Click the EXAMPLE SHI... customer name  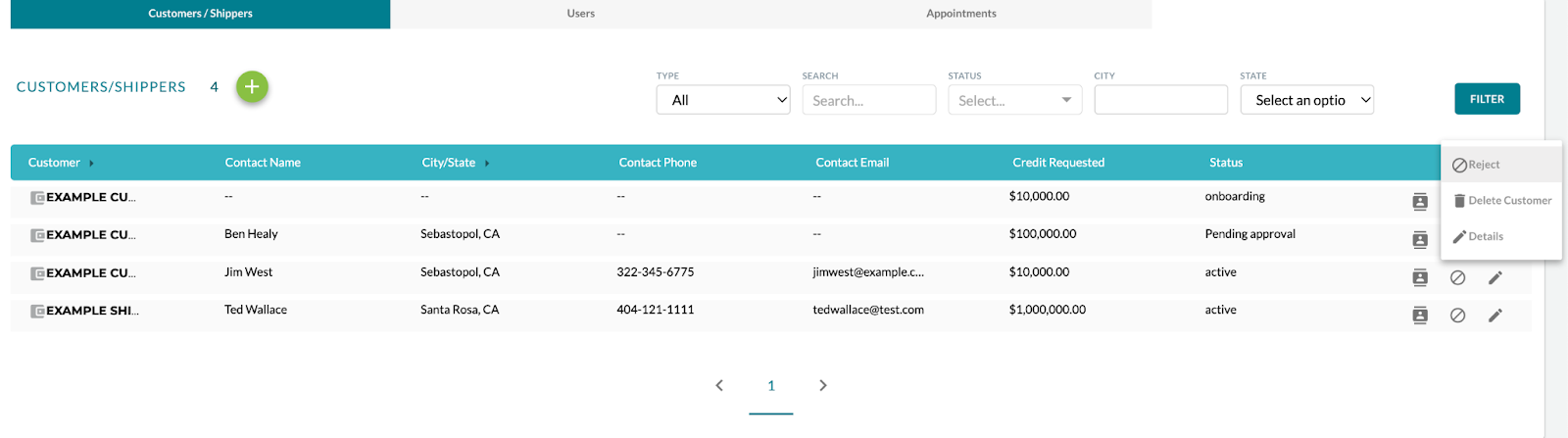(x=92, y=311)
